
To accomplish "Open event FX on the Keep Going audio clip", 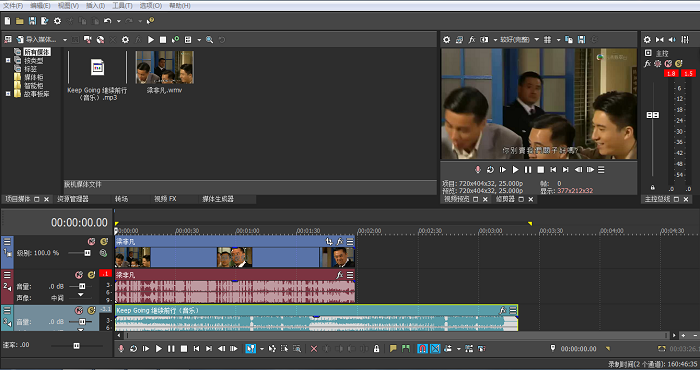I will coord(502,310).
